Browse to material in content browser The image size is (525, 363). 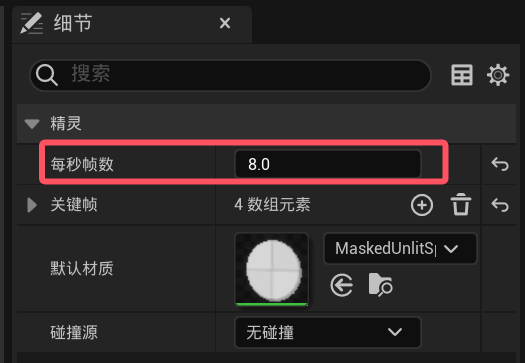(x=380, y=285)
